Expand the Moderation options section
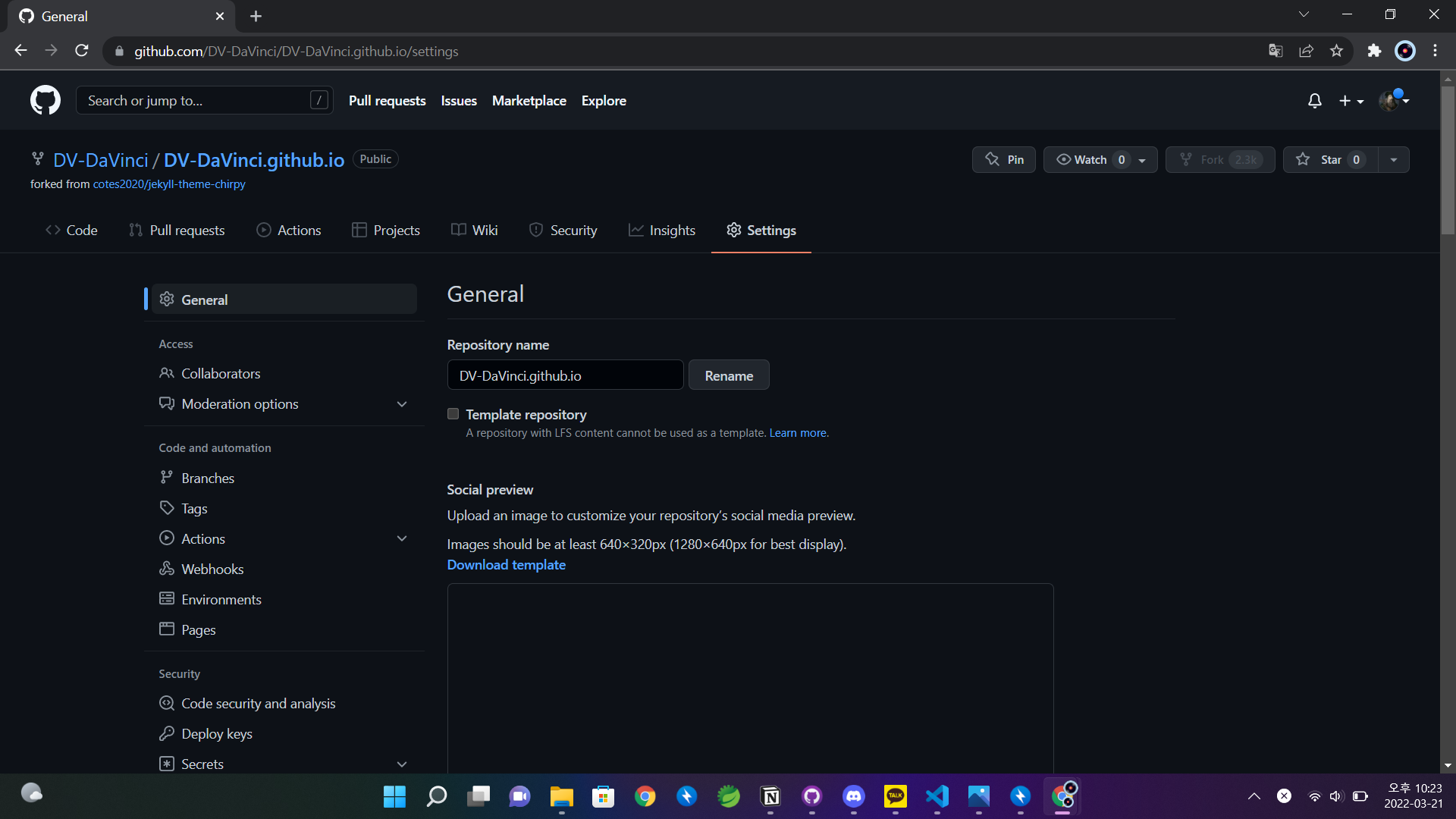The width and height of the screenshot is (1456, 819). 402,404
